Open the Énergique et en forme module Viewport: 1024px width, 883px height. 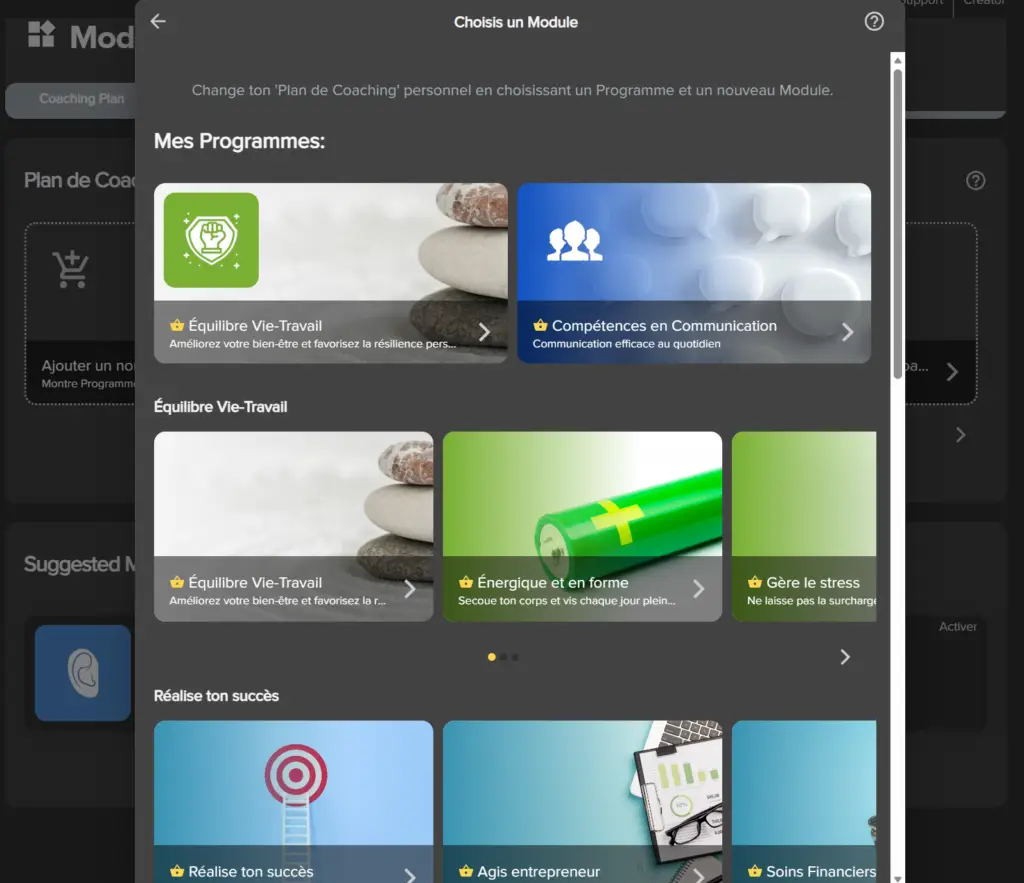[x=582, y=526]
